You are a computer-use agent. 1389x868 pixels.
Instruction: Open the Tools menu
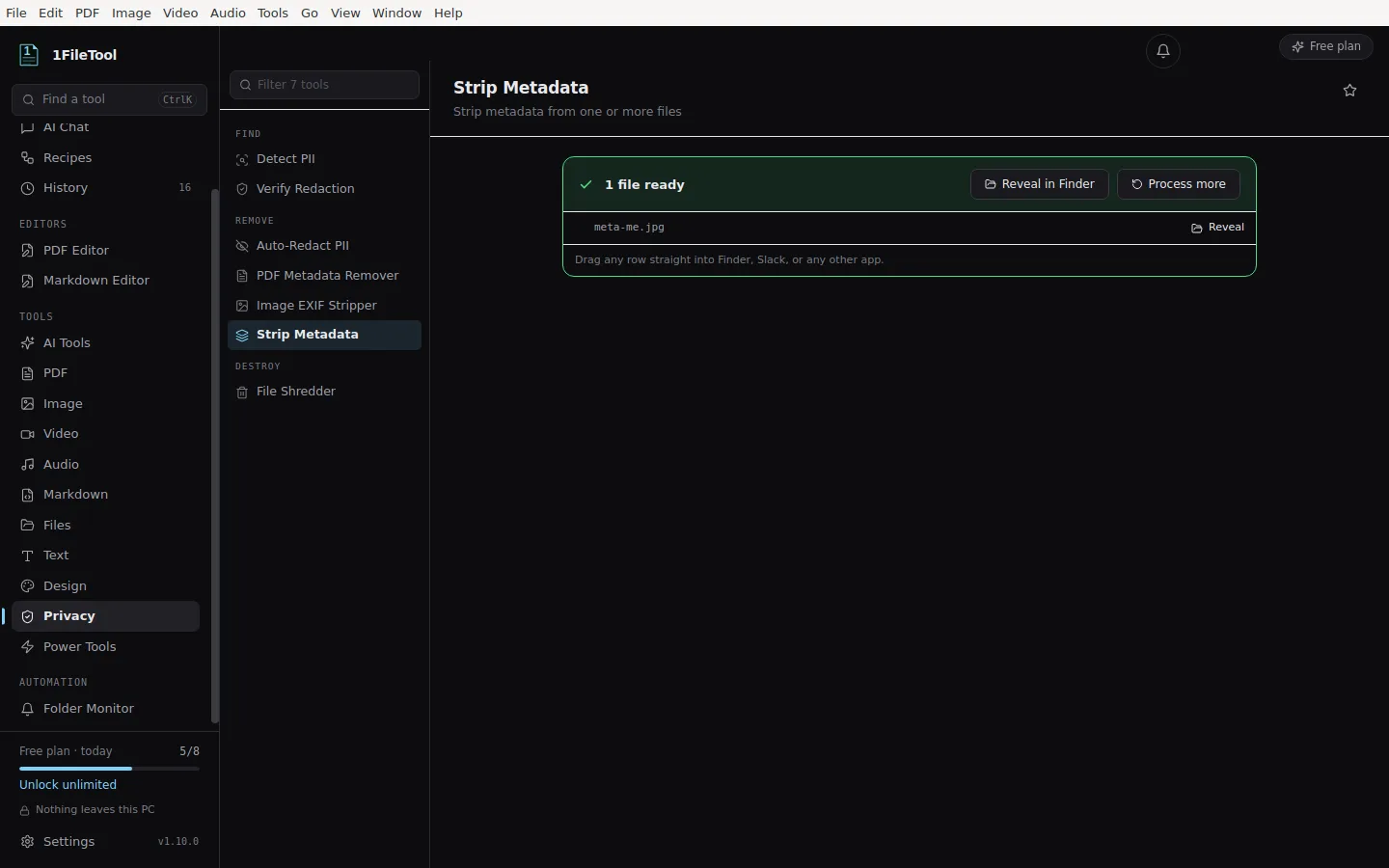pyautogui.click(x=273, y=13)
